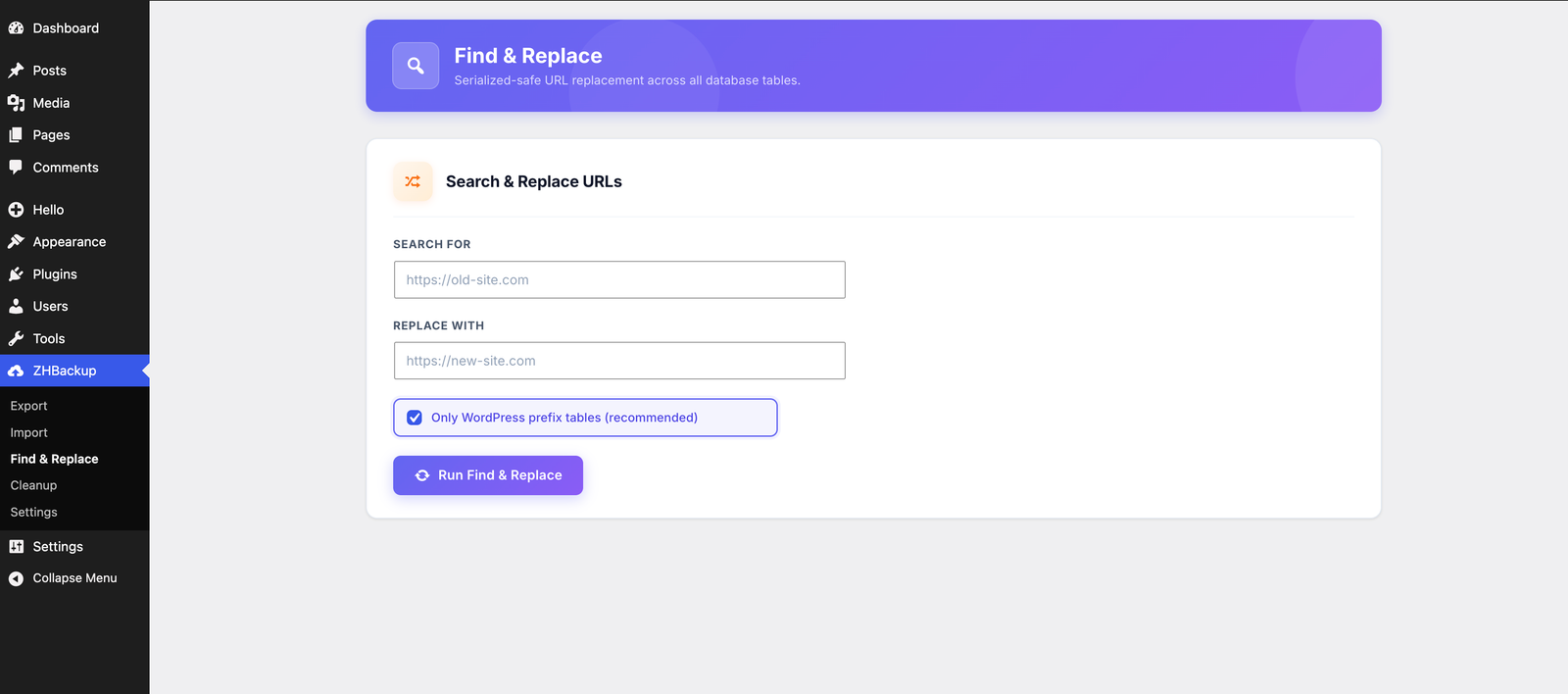Click the Media library icon
The width and height of the screenshot is (1568, 694).
pos(16,103)
